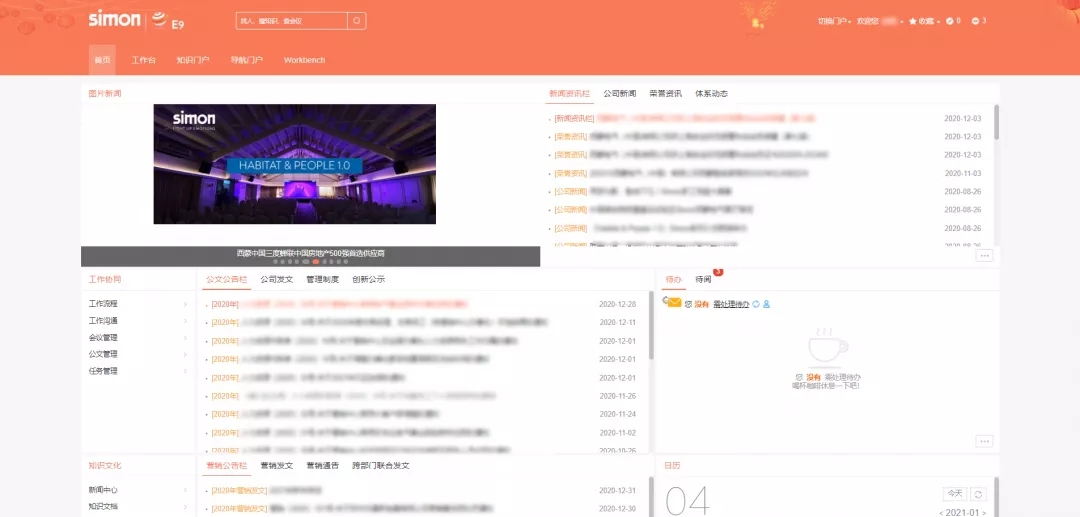Viewport: 1080px width, 517px height.
Task: Click the calendar panel vertical scrollbar
Action: tap(996, 497)
